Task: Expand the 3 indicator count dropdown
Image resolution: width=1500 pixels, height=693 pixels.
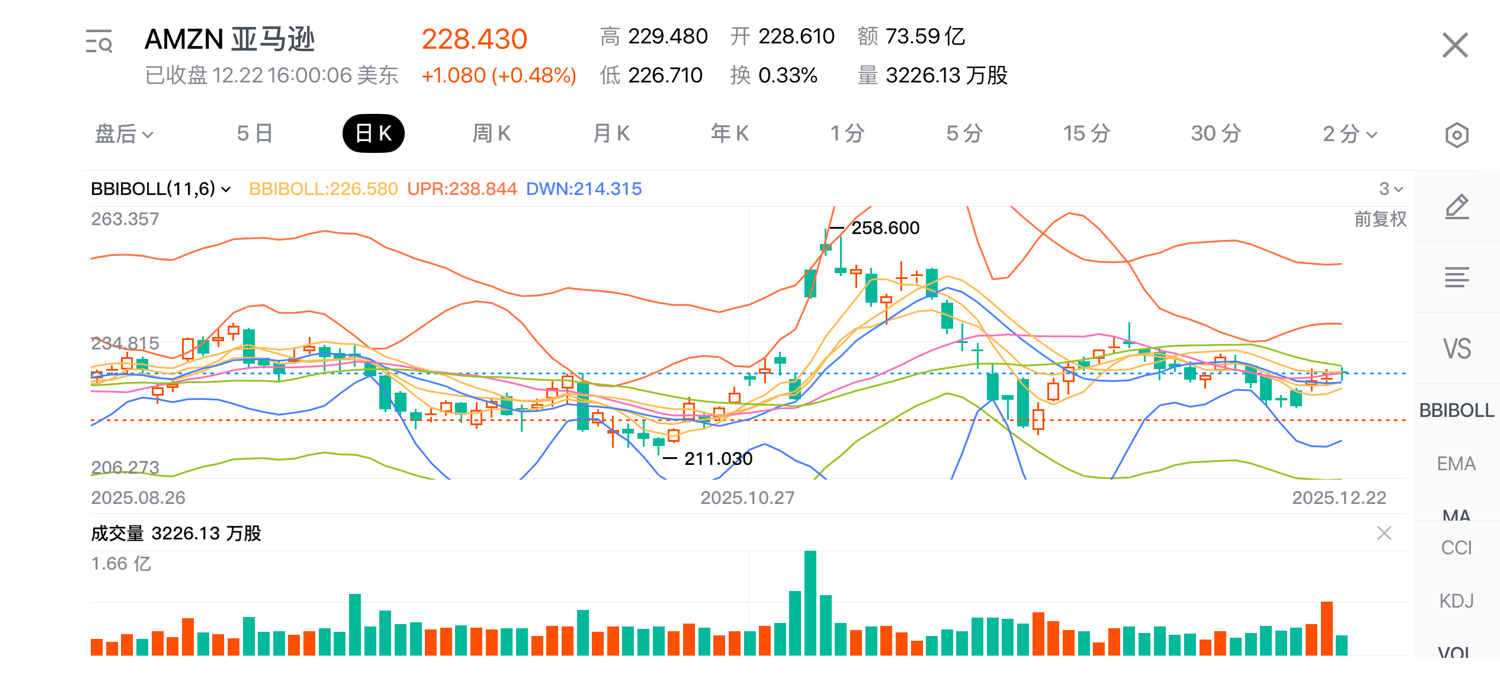Action: point(1391,189)
